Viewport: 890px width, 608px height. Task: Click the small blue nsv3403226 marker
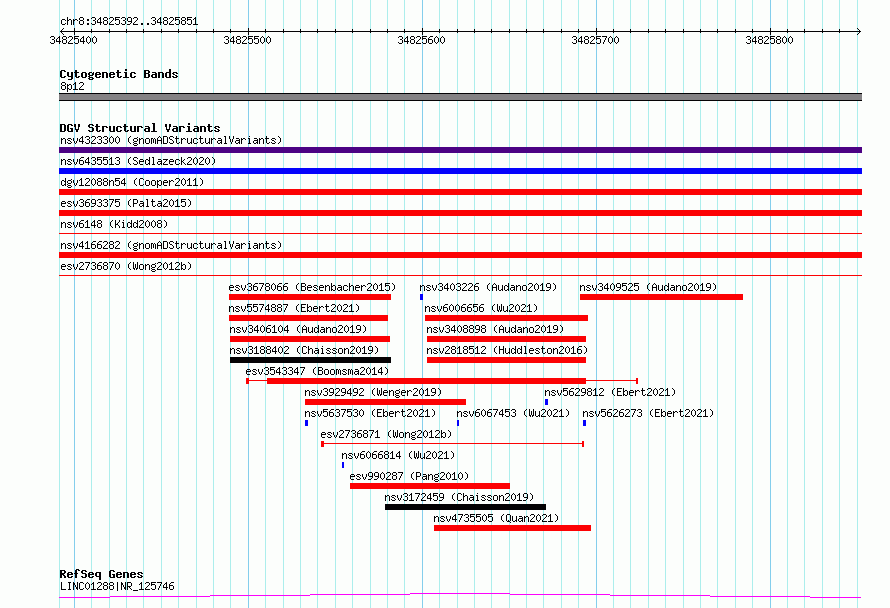point(421,297)
